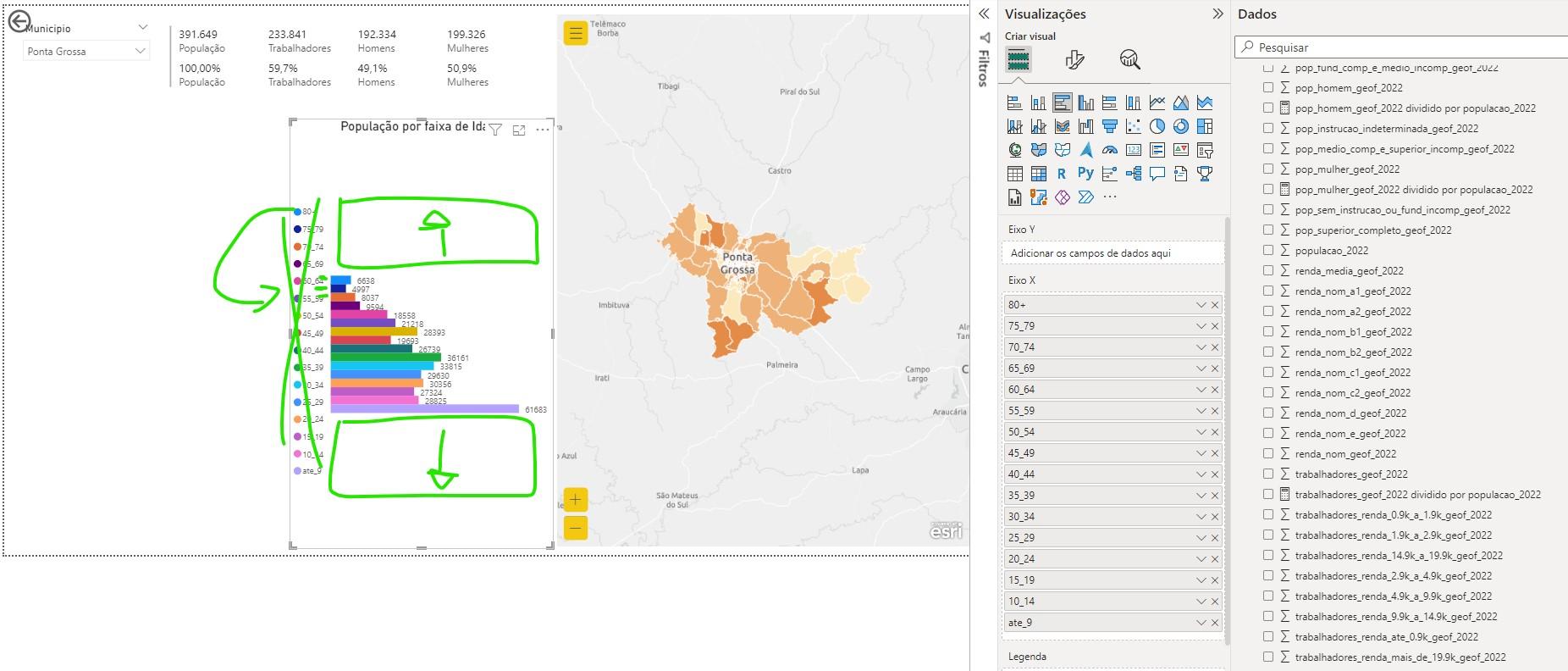Select the globe map visual
The image size is (1568, 671).
click(1015, 150)
